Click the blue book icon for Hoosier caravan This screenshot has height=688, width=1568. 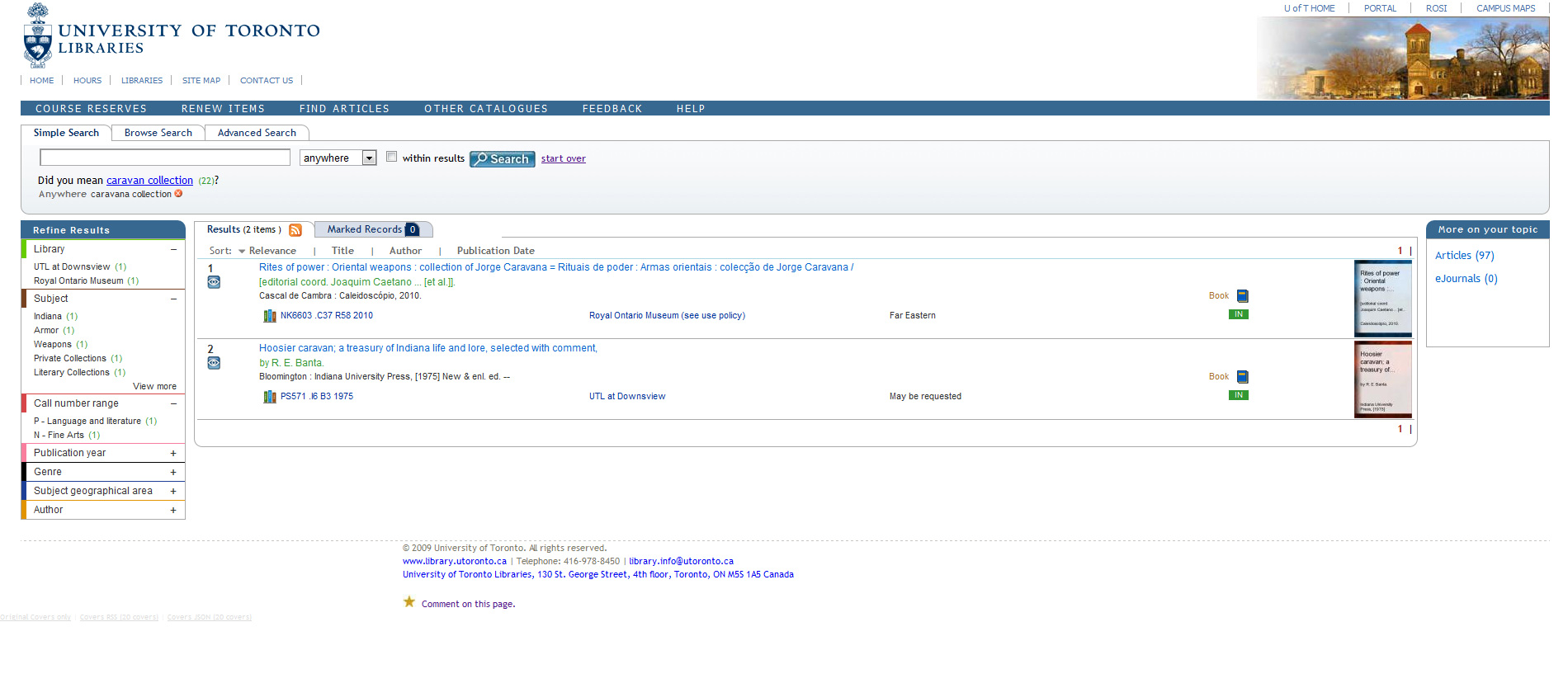pos(1242,377)
